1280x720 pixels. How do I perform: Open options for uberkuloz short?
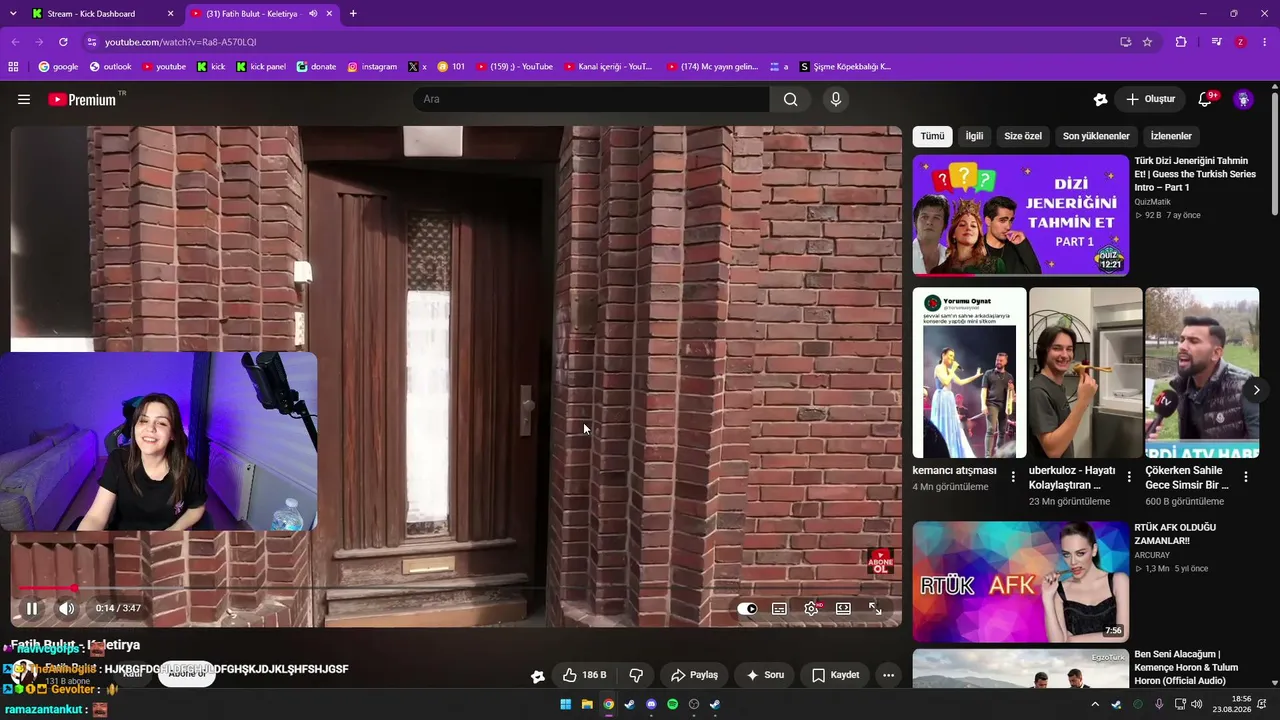[x=1129, y=477]
